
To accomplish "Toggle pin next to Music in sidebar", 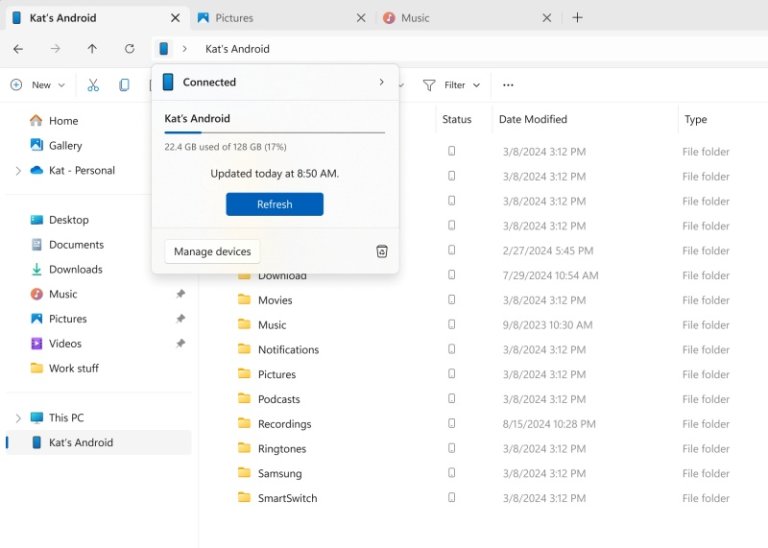I will [x=181, y=294].
